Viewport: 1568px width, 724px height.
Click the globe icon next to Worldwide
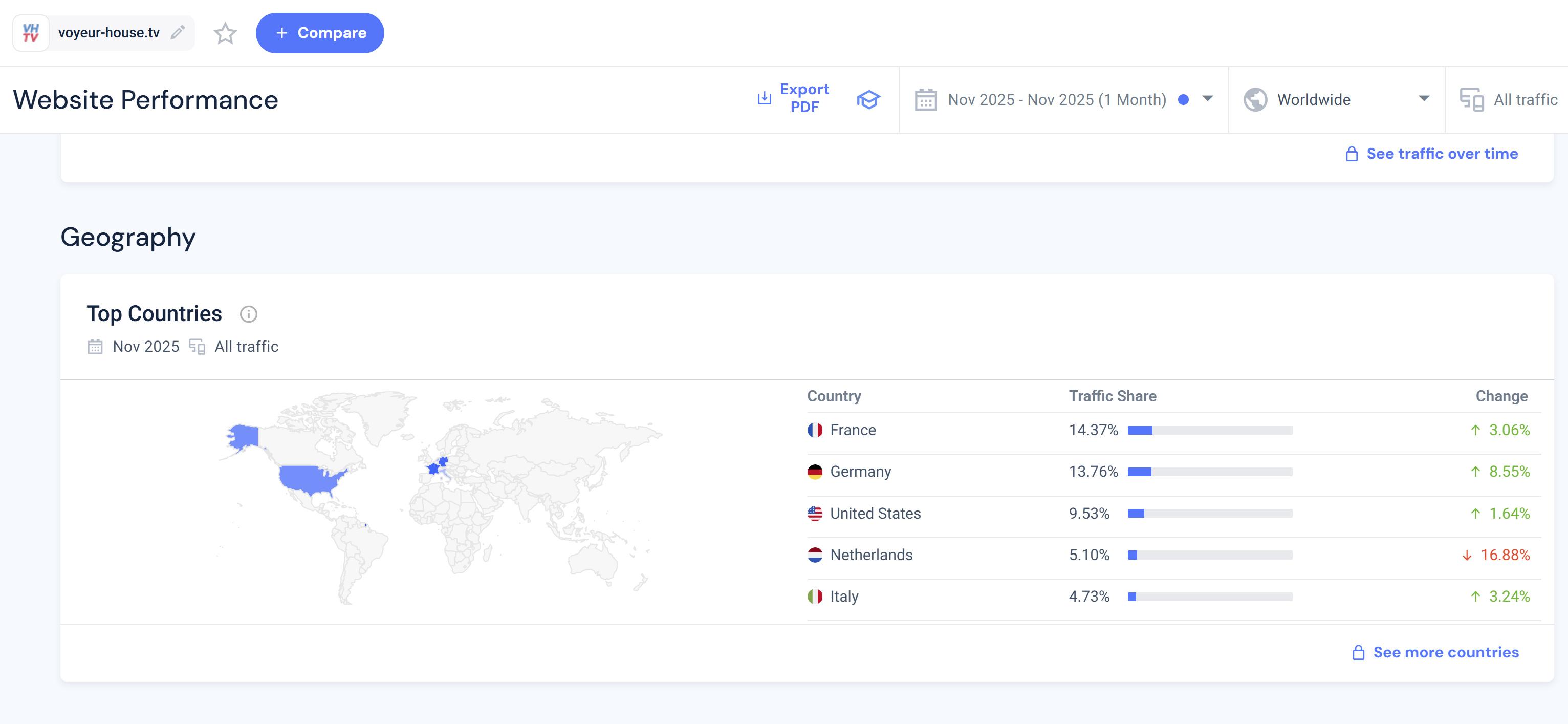[x=1254, y=100]
